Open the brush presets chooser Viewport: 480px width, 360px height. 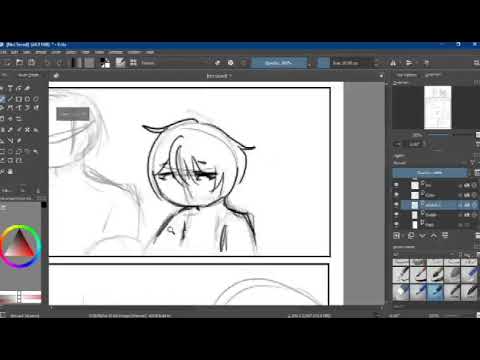[x=133, y=62]
